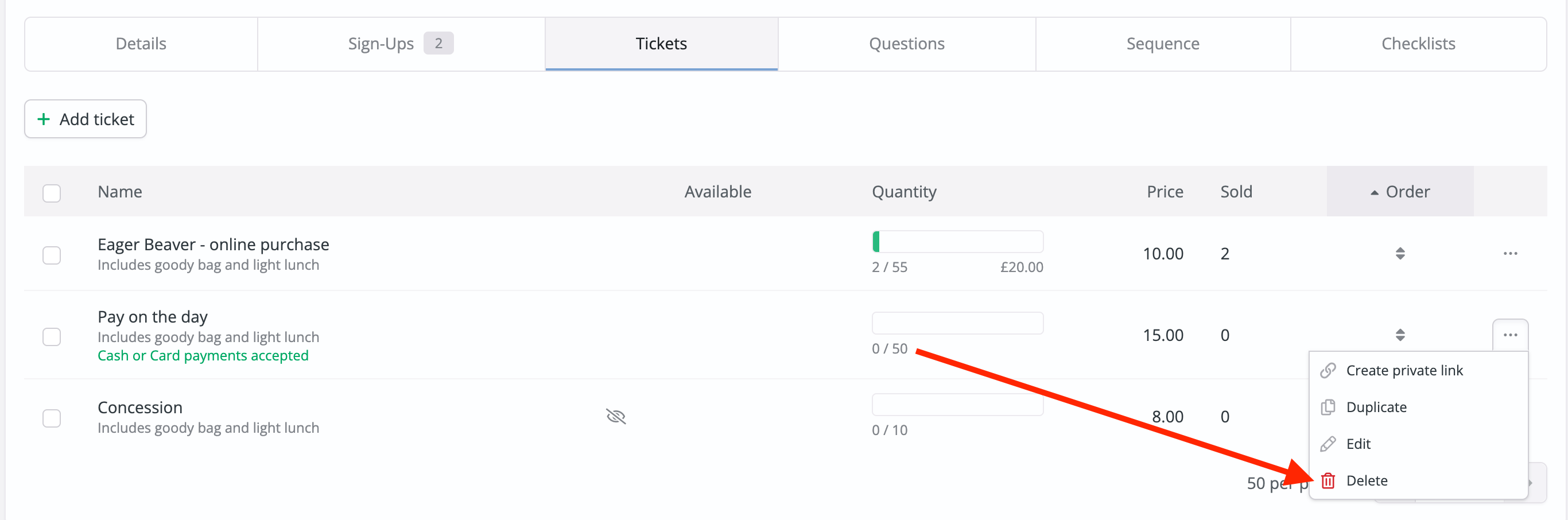Sort tickets by the Order column
1568x520 pixels.
coord(1400,192)
